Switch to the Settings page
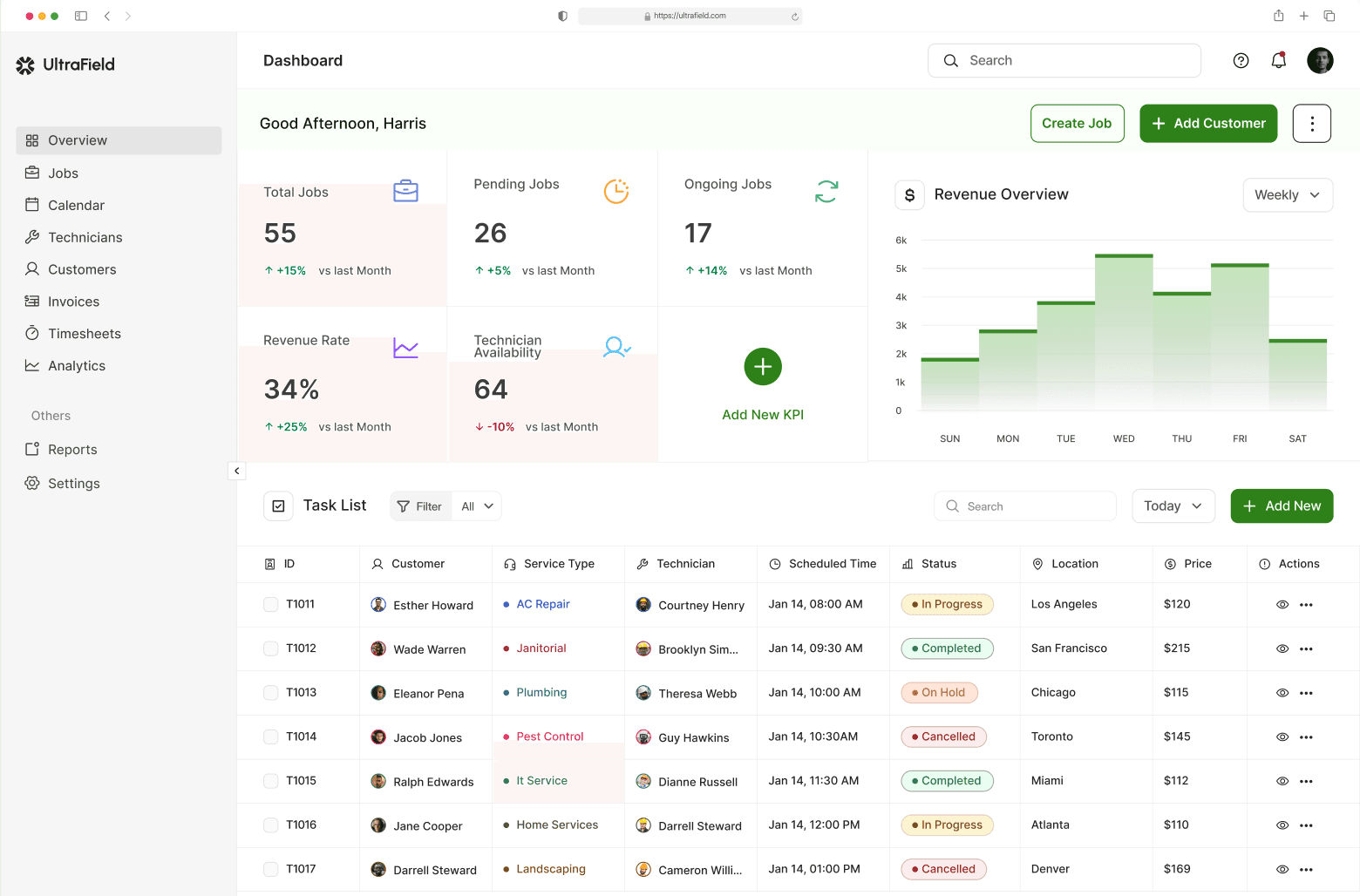The width and height of the screenshot is (1360, 896). 74,483
